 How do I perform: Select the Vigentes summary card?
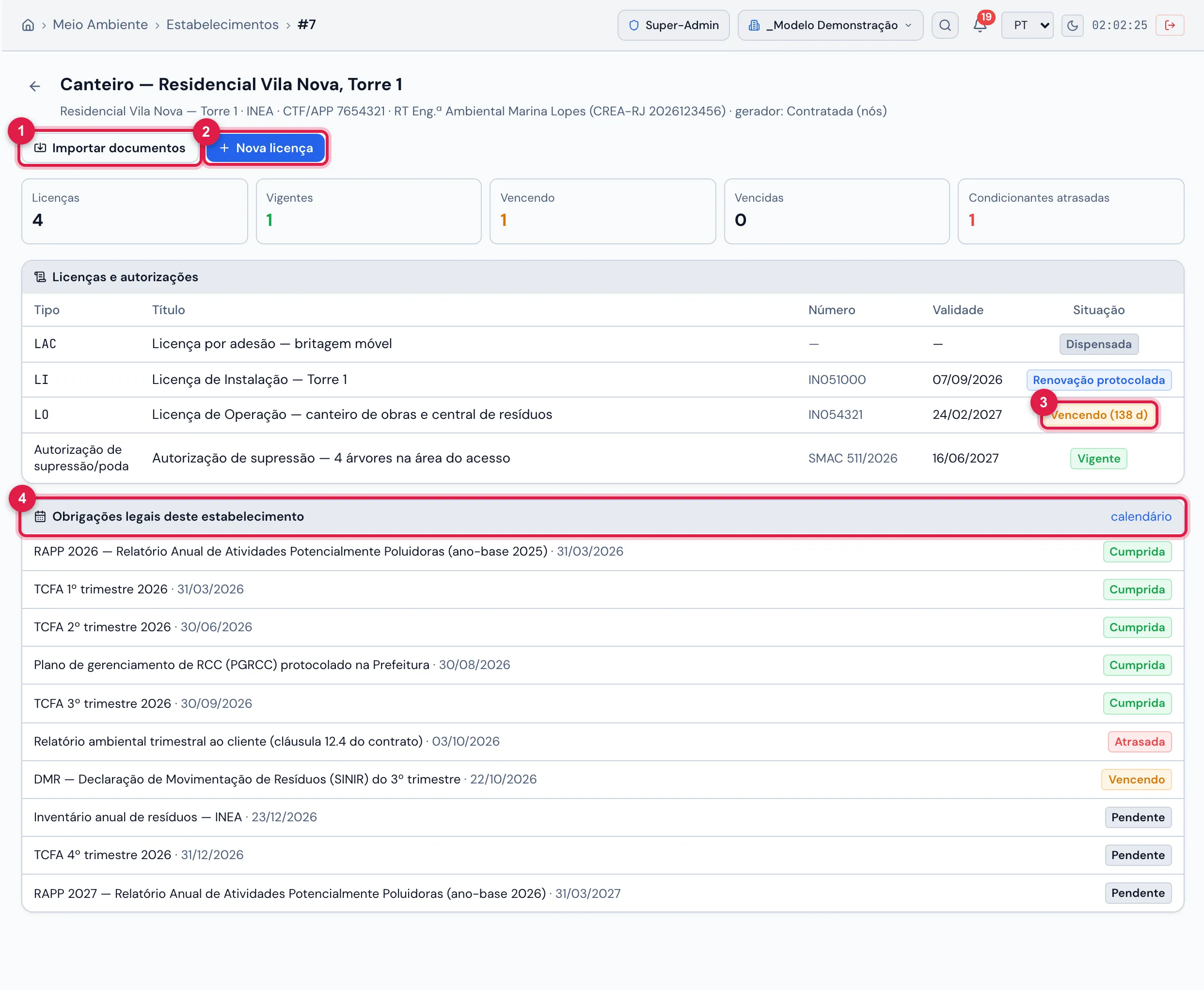click(368, 211)
